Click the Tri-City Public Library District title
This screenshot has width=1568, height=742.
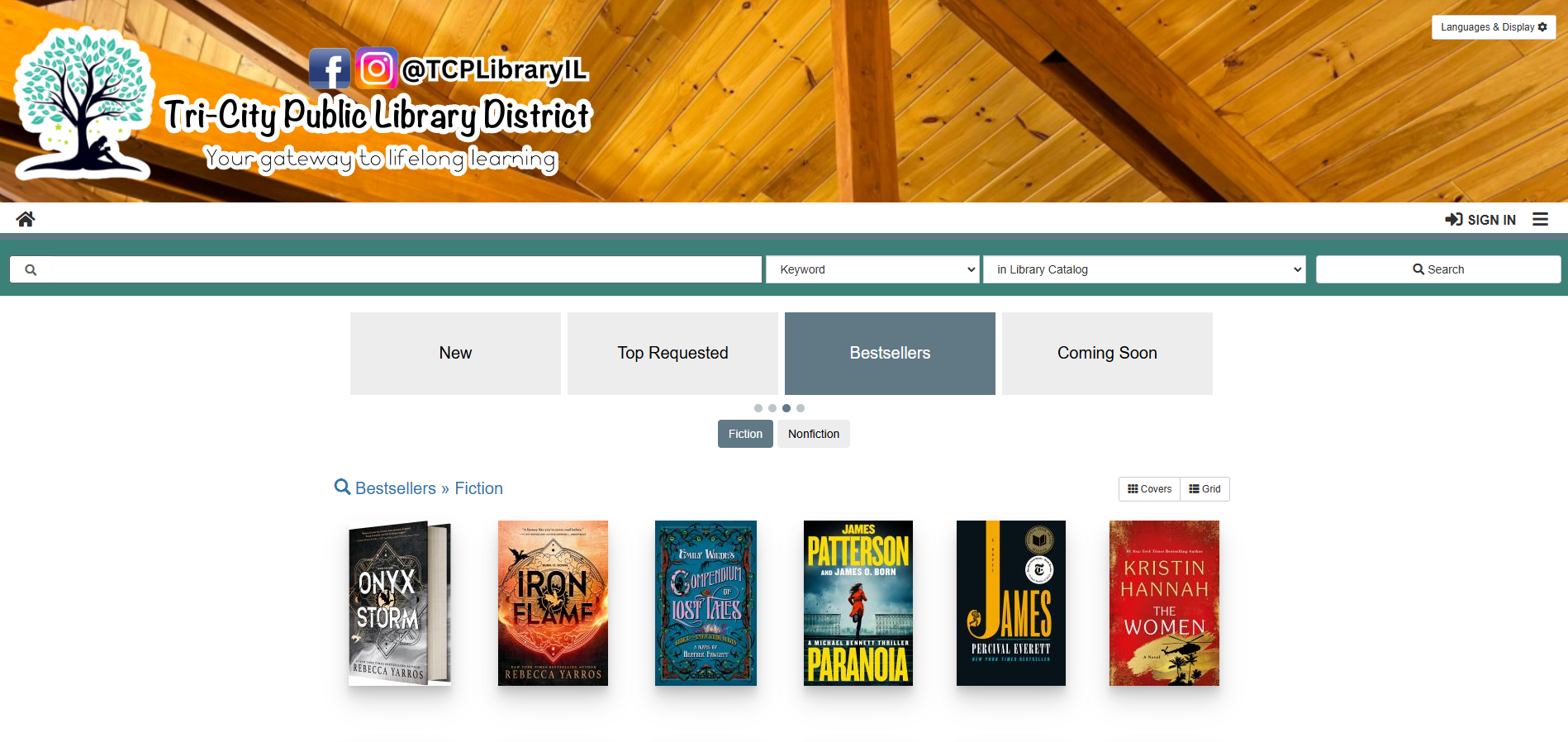pos(377,116)
